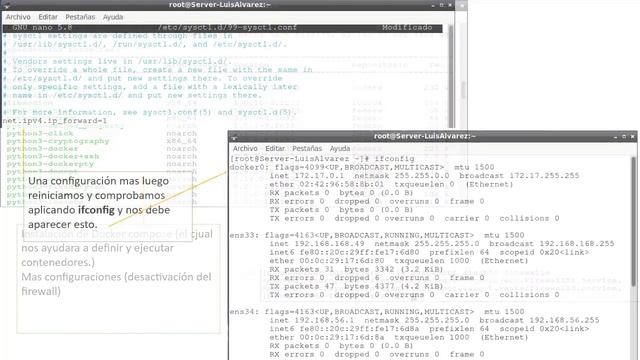Image resolution: width=640 pixels, height=360 pixels.
Task: Open window menu icon of ifconfig terminal titlebar
Action: point(234,137)
